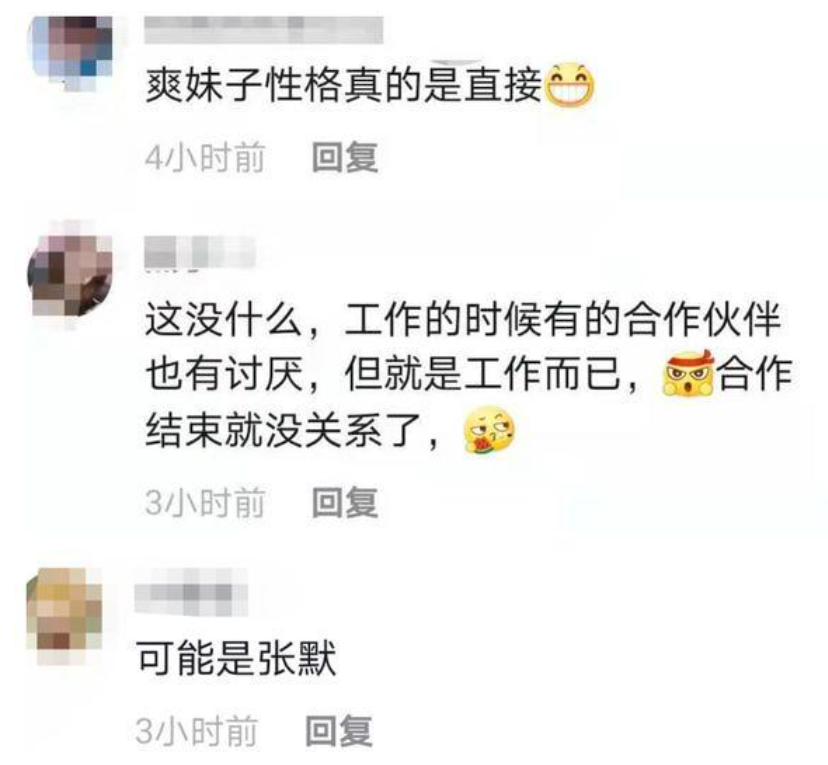Click 回复 under the 爽妹子性格真的是直接 comment
The image size is (828, 765).
coord(345,157)
